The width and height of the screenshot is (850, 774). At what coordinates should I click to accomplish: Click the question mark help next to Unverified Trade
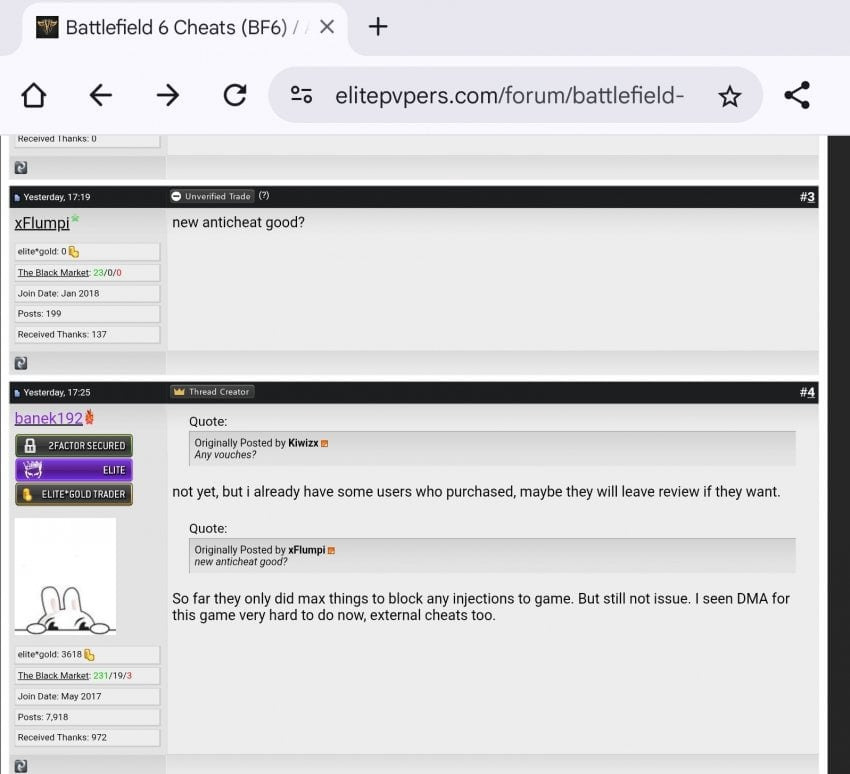pyautogui.click(x=264, y=196)
